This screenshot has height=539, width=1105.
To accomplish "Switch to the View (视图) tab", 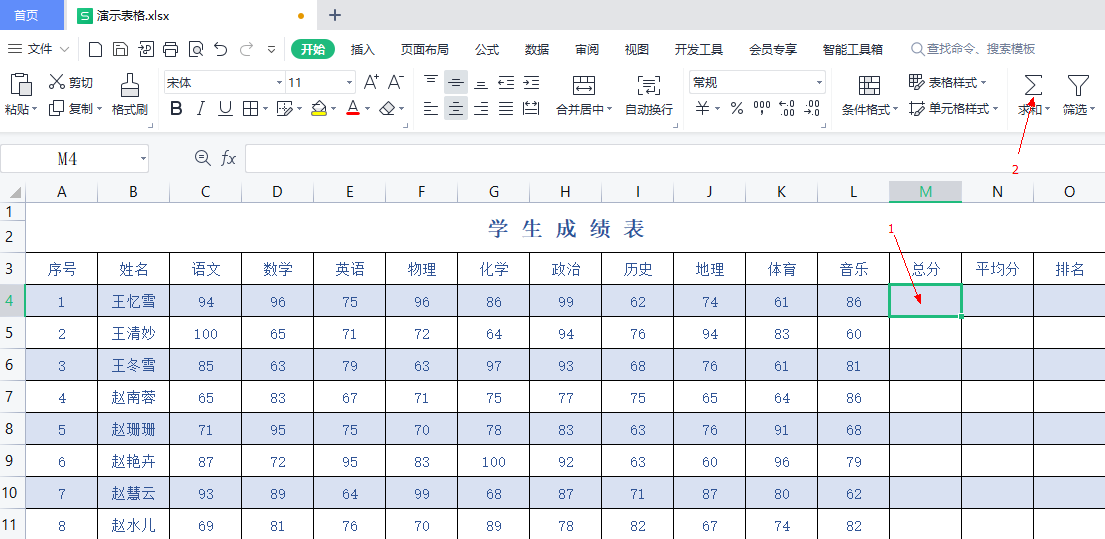I will click(x=637, y=49).
